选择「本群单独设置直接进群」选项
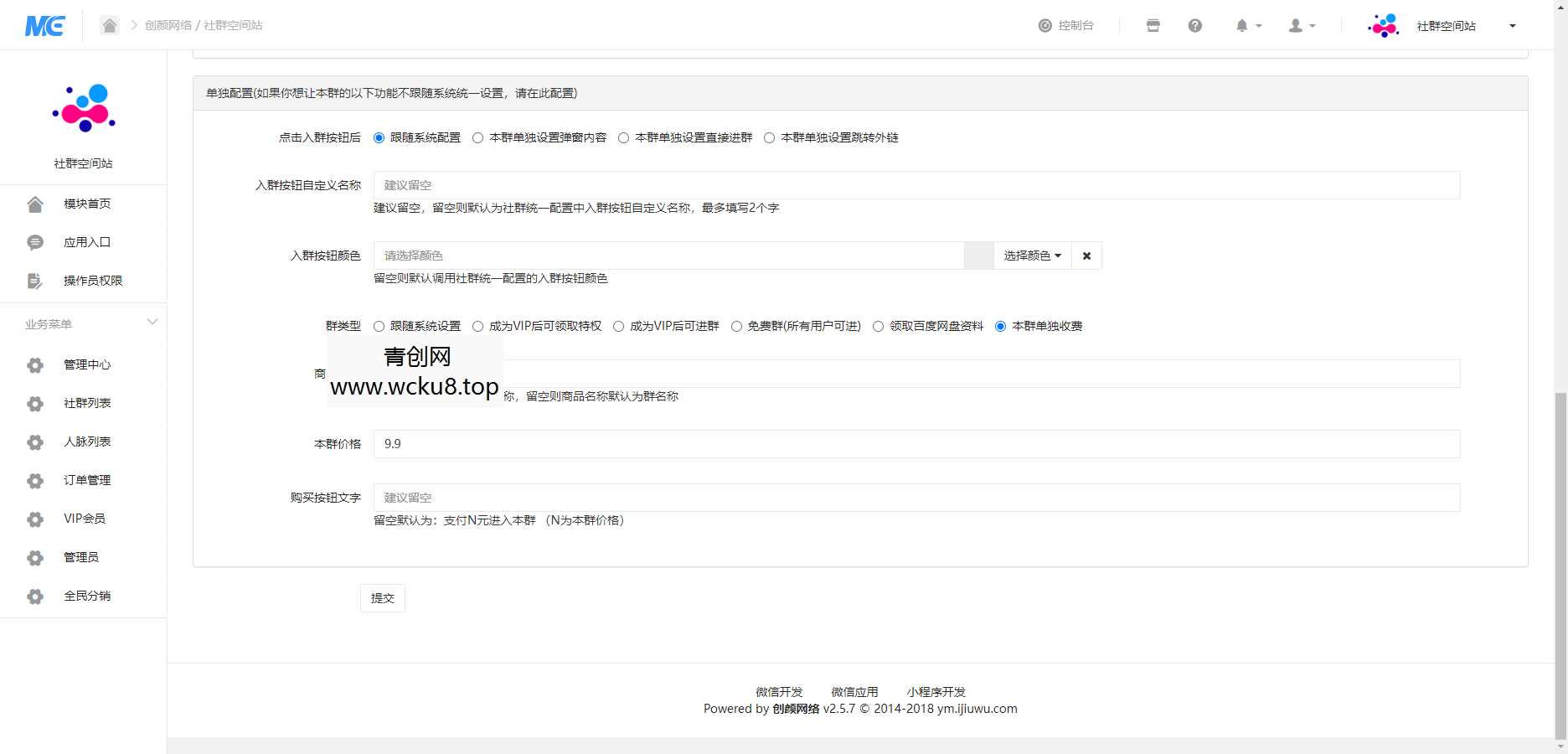This screenshot has width=1568, height=754. (623, 137)
